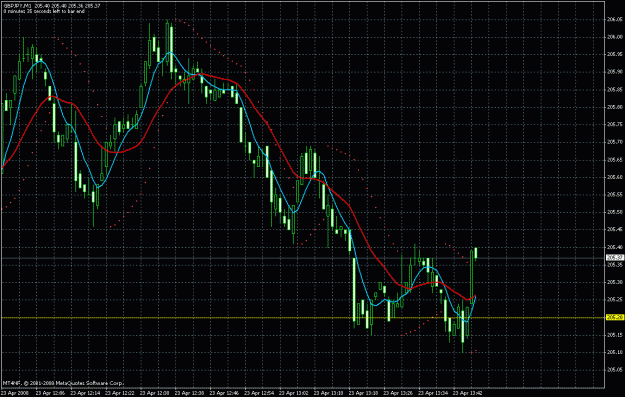
Task: Click the 205.80 price axis label
Action: (614, 107)
